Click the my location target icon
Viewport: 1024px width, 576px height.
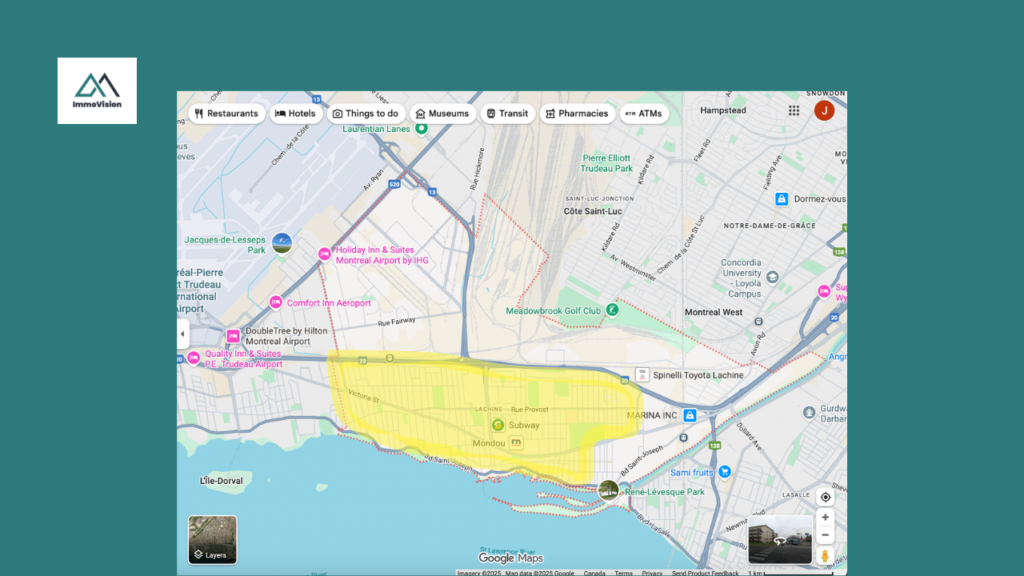pyautogui.click(x=825, y=497)
